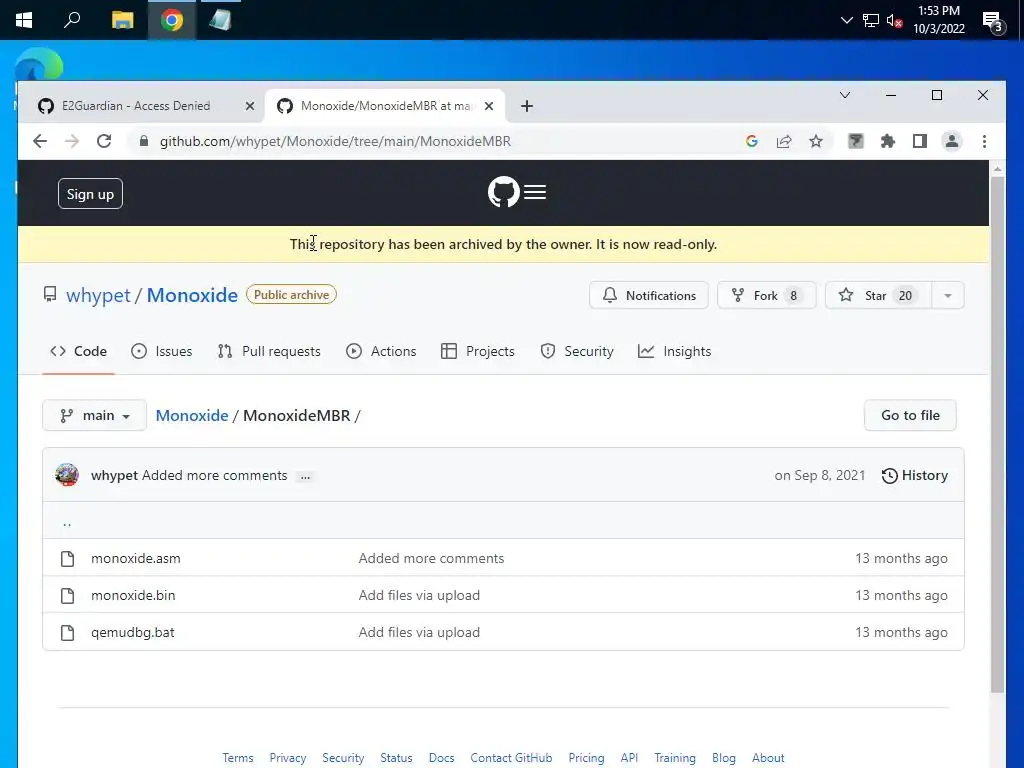This screenshot has height=768, width=1024.
Task: Go back to previous page
Action: tap(40, 141)
